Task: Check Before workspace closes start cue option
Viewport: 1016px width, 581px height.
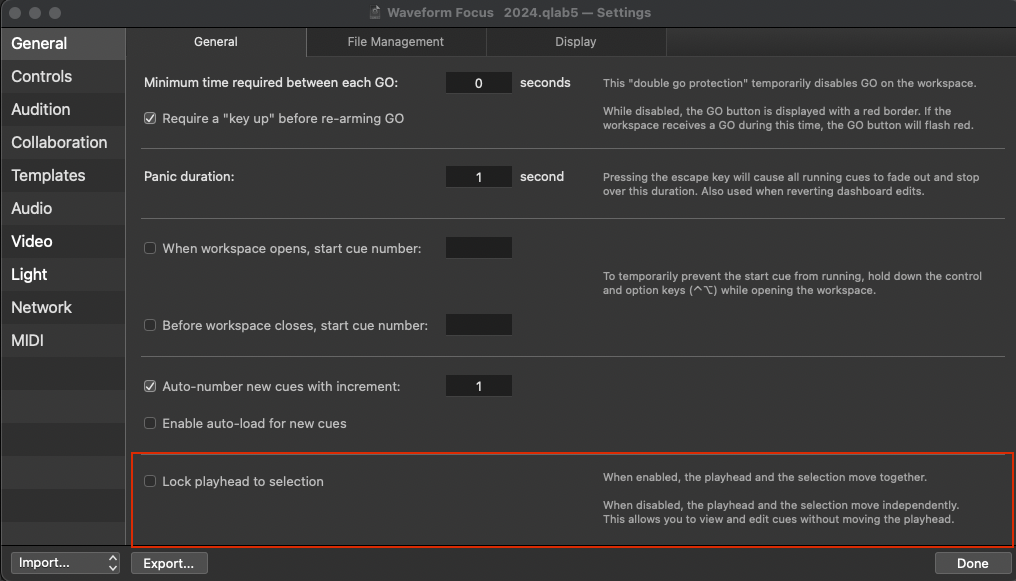Action: click(x=150, y=325)
